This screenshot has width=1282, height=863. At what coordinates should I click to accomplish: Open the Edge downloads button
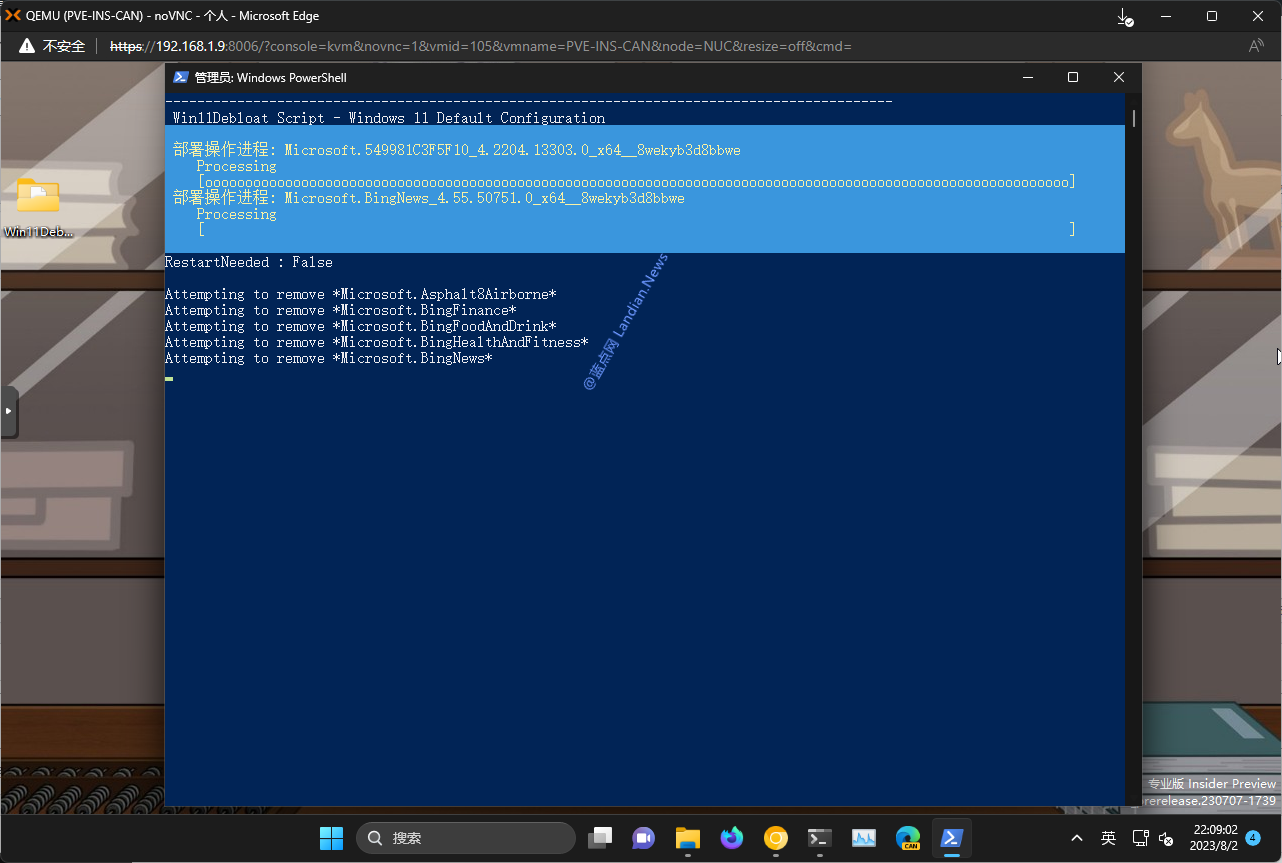tap(1125, 17)
